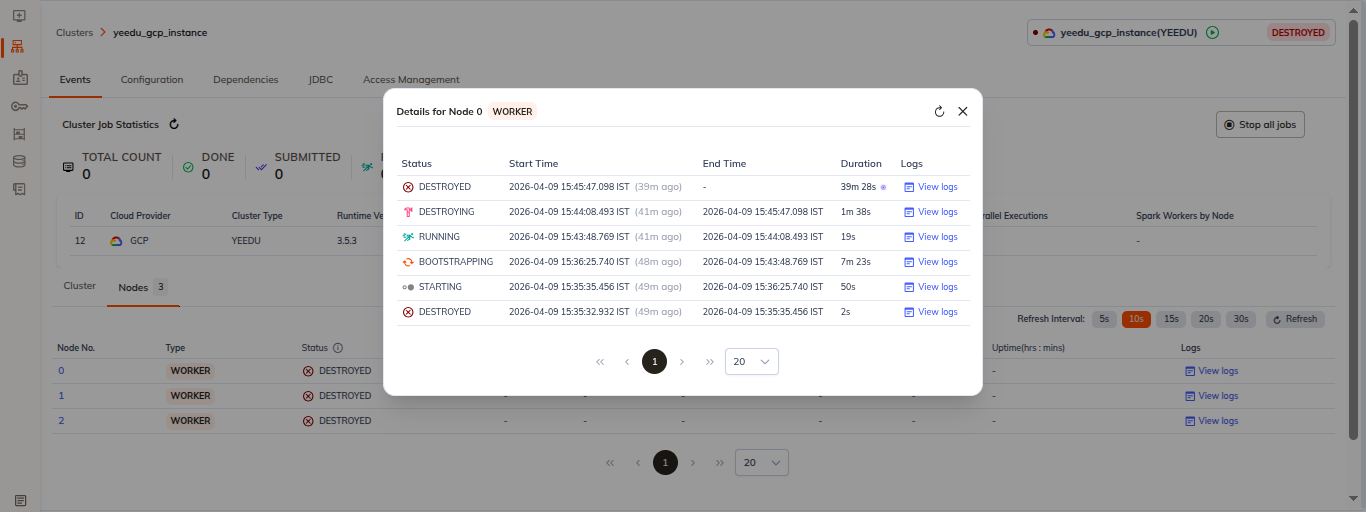
Task: Refresh the Cluster Job Statistics
Action: point(174,125)
